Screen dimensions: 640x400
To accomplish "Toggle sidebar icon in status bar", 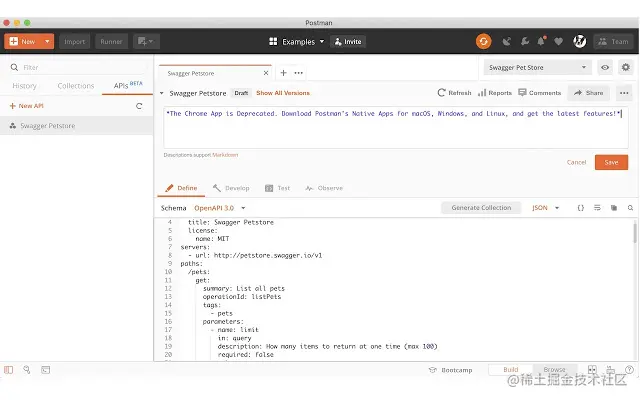I will coord(9,370).
